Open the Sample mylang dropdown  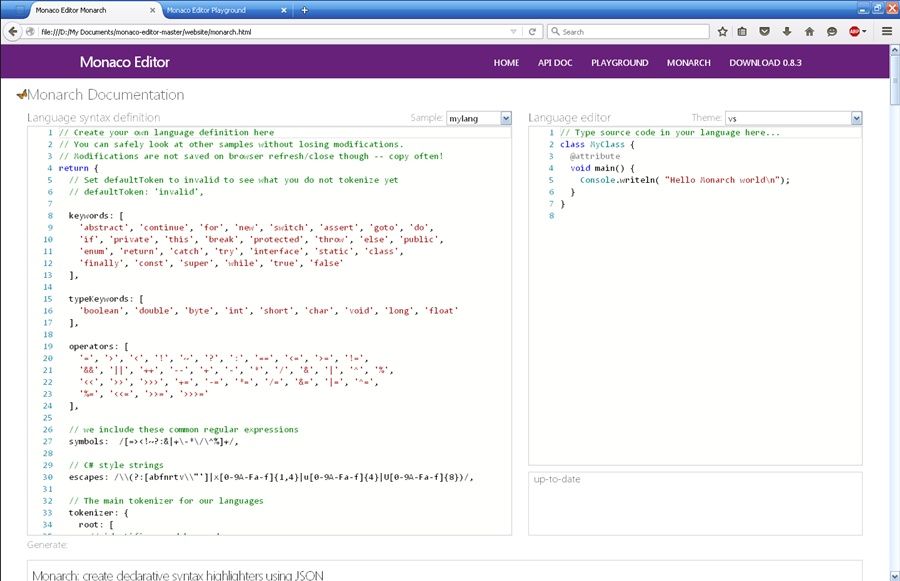click(x=479, y=118)
